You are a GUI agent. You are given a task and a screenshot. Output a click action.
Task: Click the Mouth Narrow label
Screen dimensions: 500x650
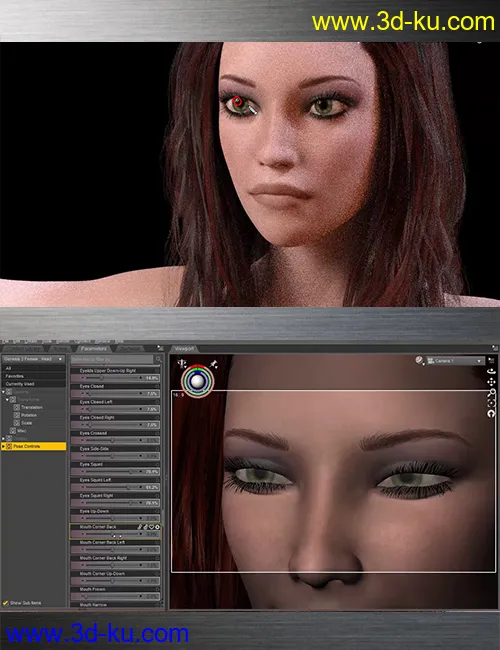[93, 605]
